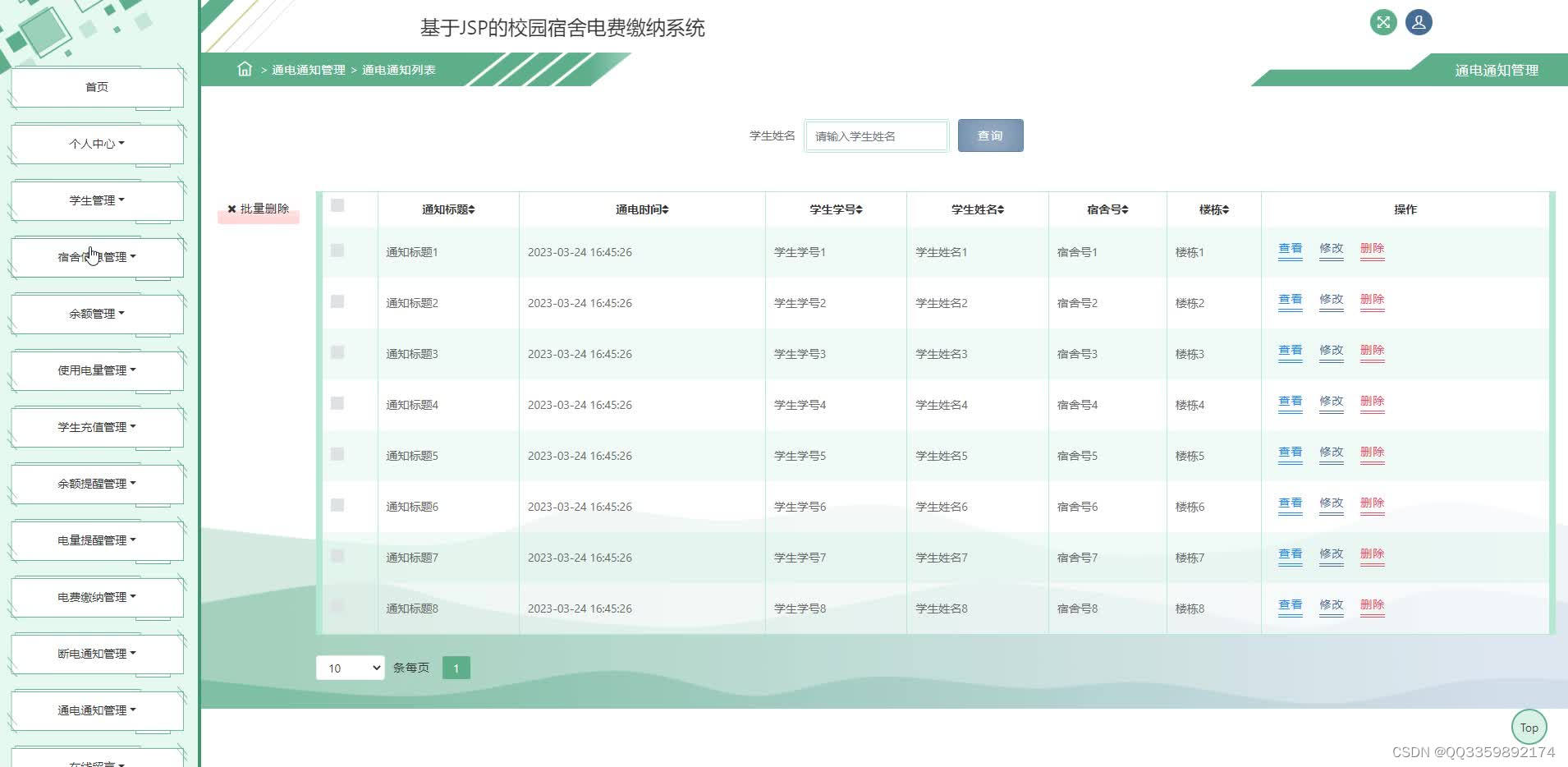Click 删除 for row 通知标题2
This screenshot has height=767, width=1568.
[1373, 300]
